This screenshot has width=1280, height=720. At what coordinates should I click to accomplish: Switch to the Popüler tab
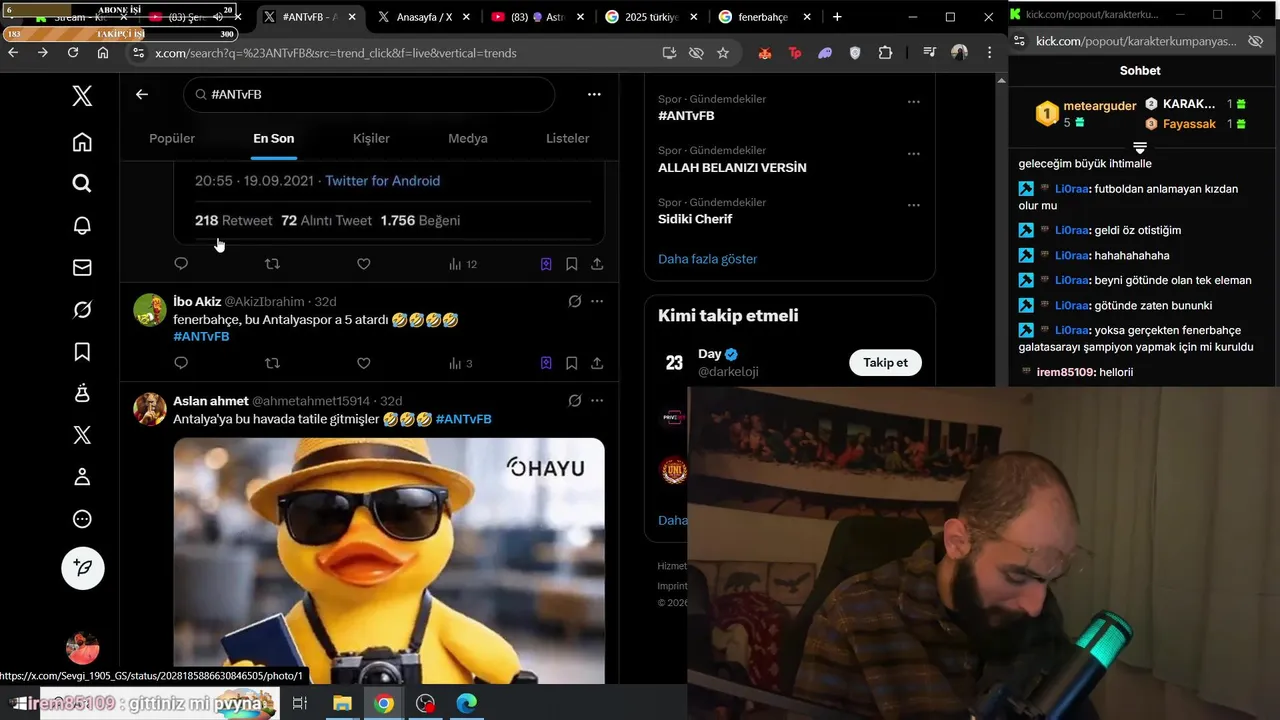172,138
